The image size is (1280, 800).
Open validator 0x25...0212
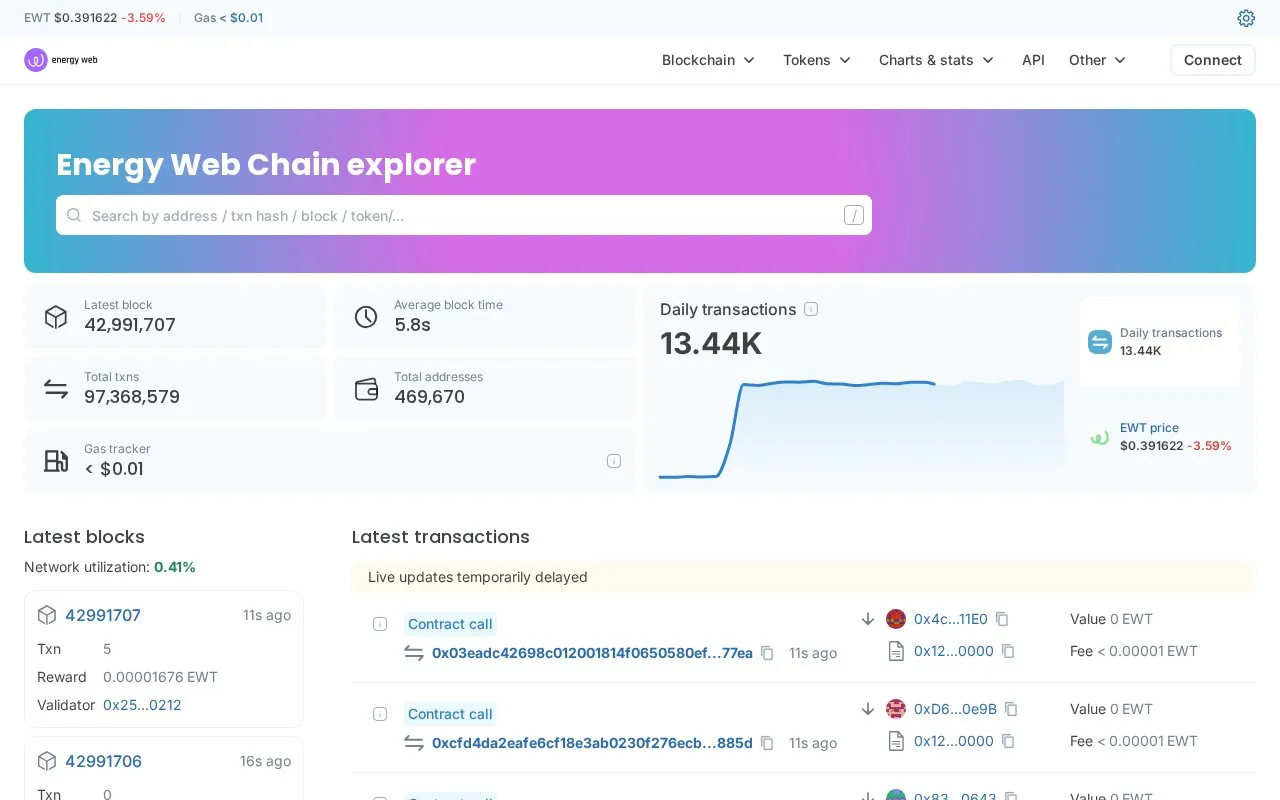click(142, 705)
